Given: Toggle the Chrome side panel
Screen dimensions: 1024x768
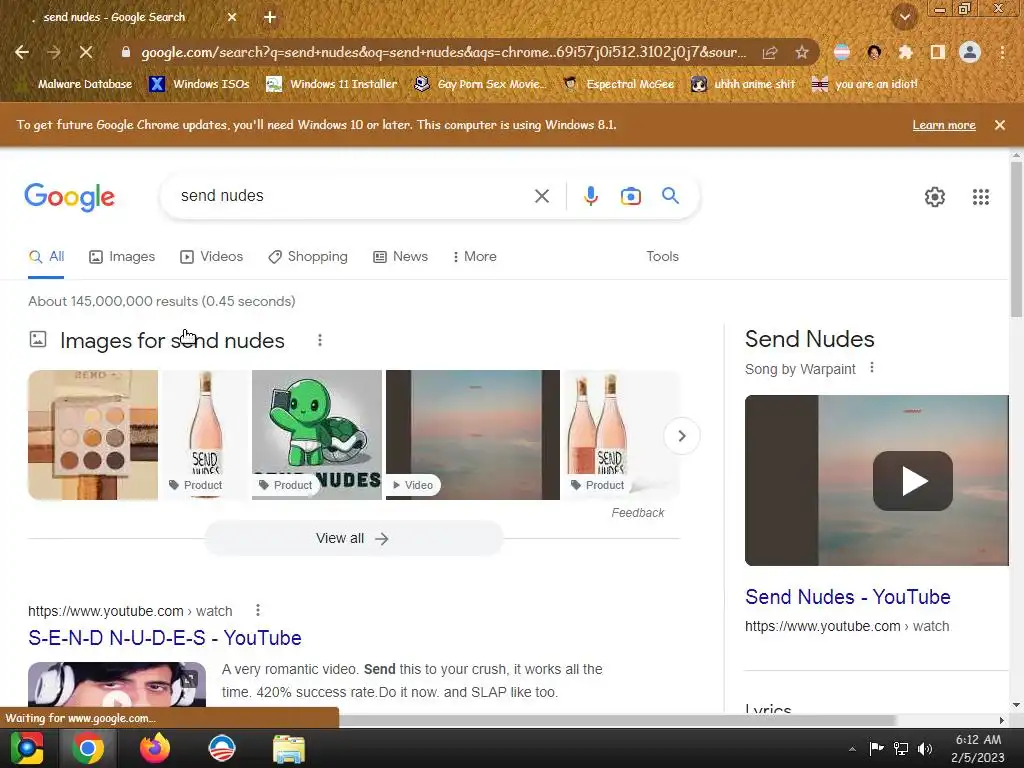Looking at the screenshot, I should click(x=938, y=52).
